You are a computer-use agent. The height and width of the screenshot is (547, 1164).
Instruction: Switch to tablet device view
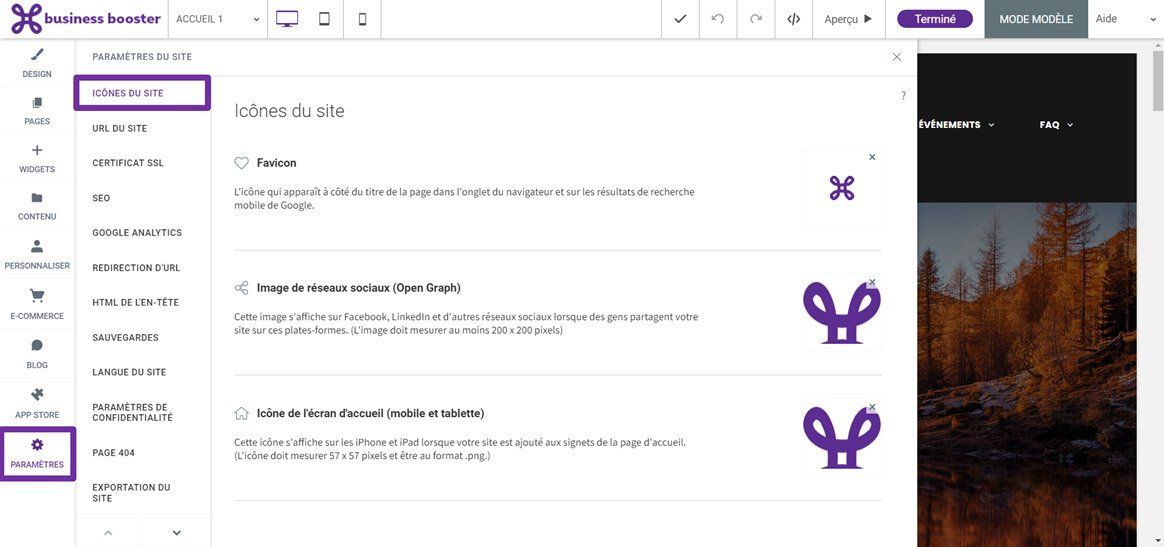pos(324,19)
